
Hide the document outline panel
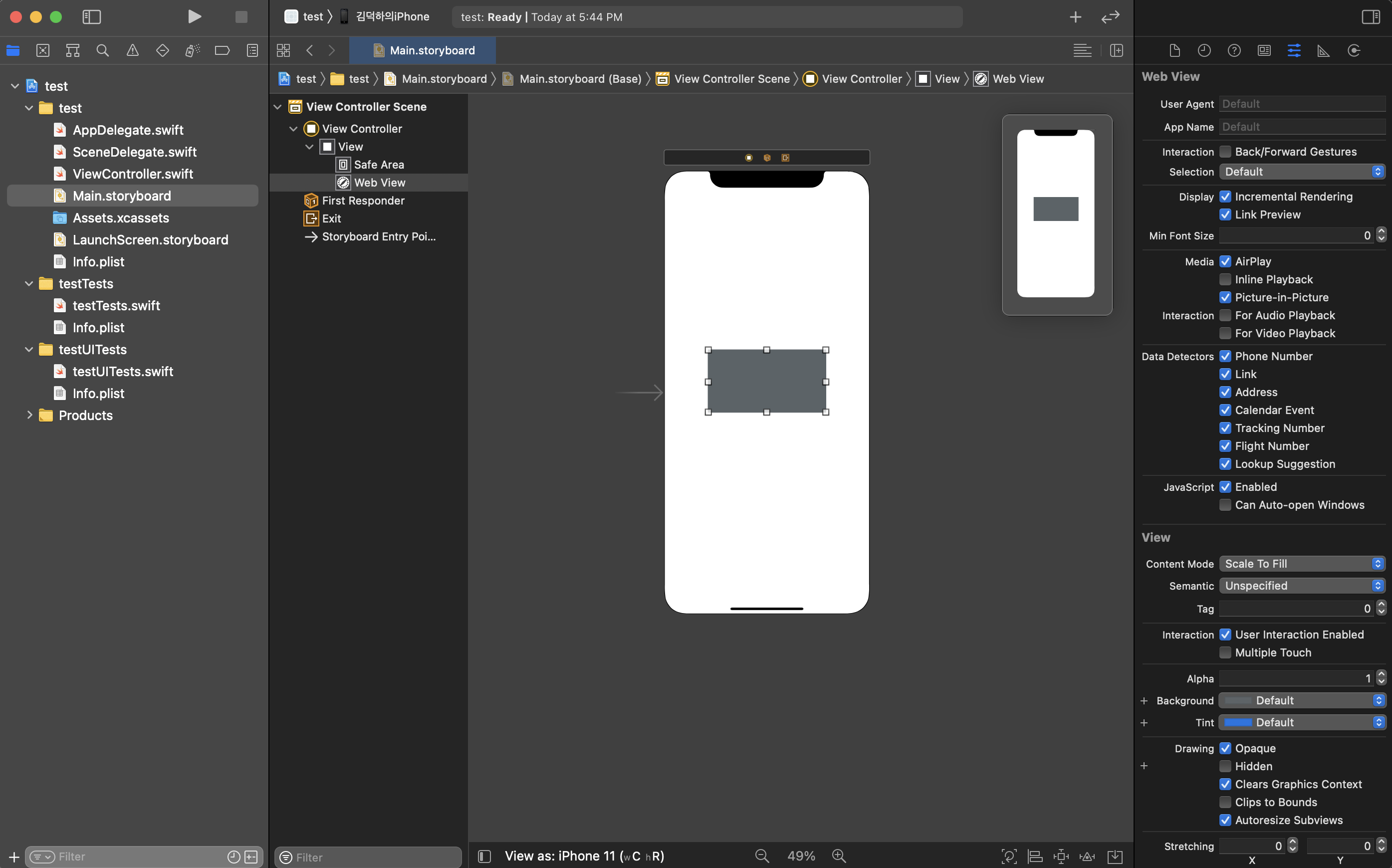pyautogui.click(x=484, y=857)
